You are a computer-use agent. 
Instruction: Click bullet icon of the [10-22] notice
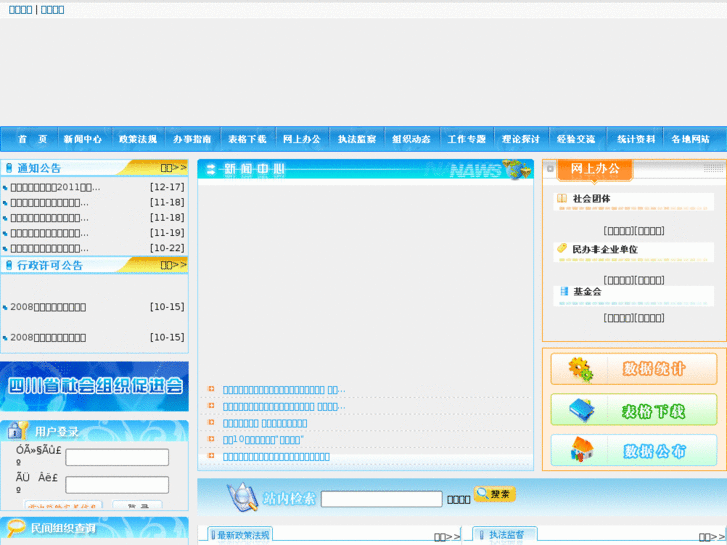point(5,249)
